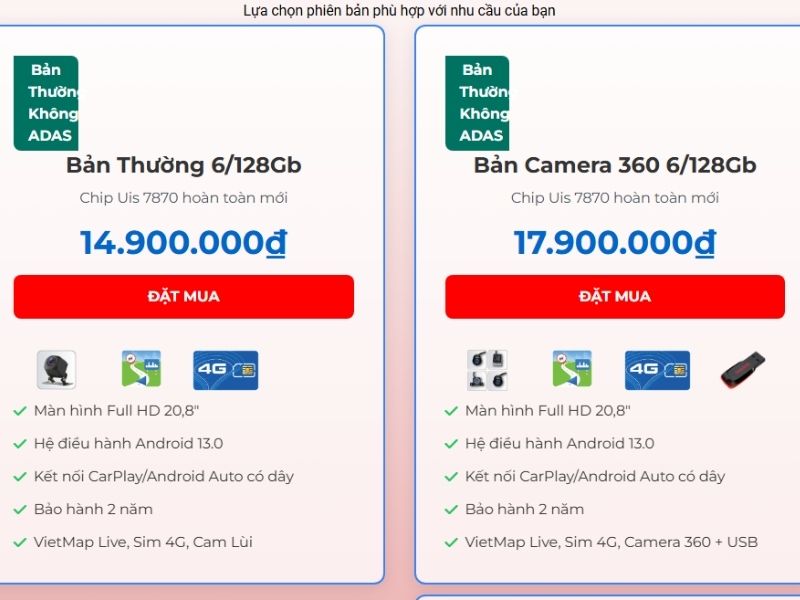
Task: Click the rear camera icon on Bản Thường card
Action: (57, 370)
